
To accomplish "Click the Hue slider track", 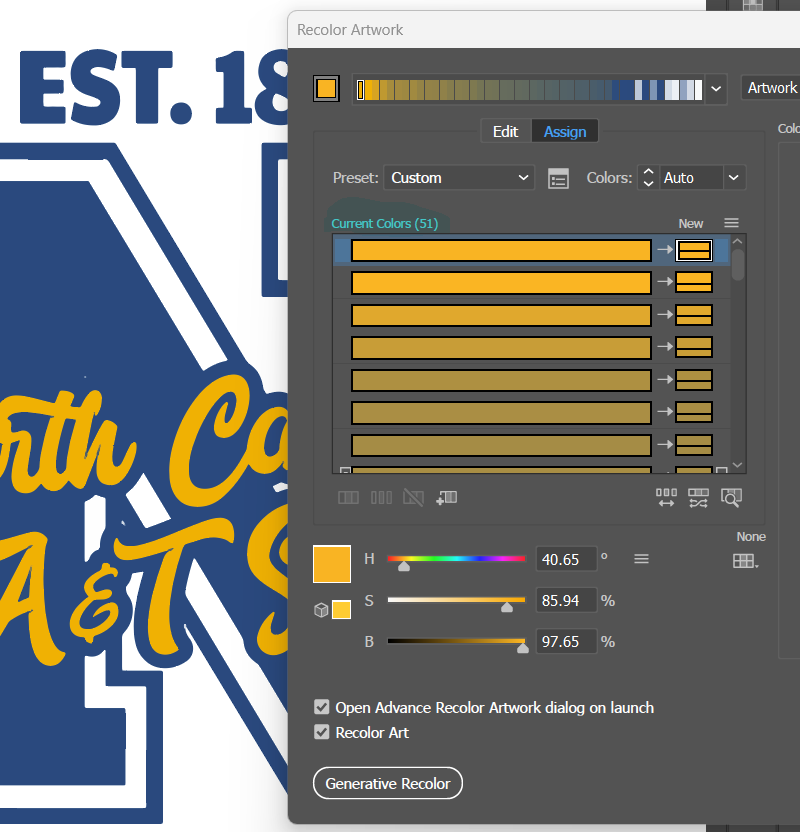I will (x=456, y=559).
